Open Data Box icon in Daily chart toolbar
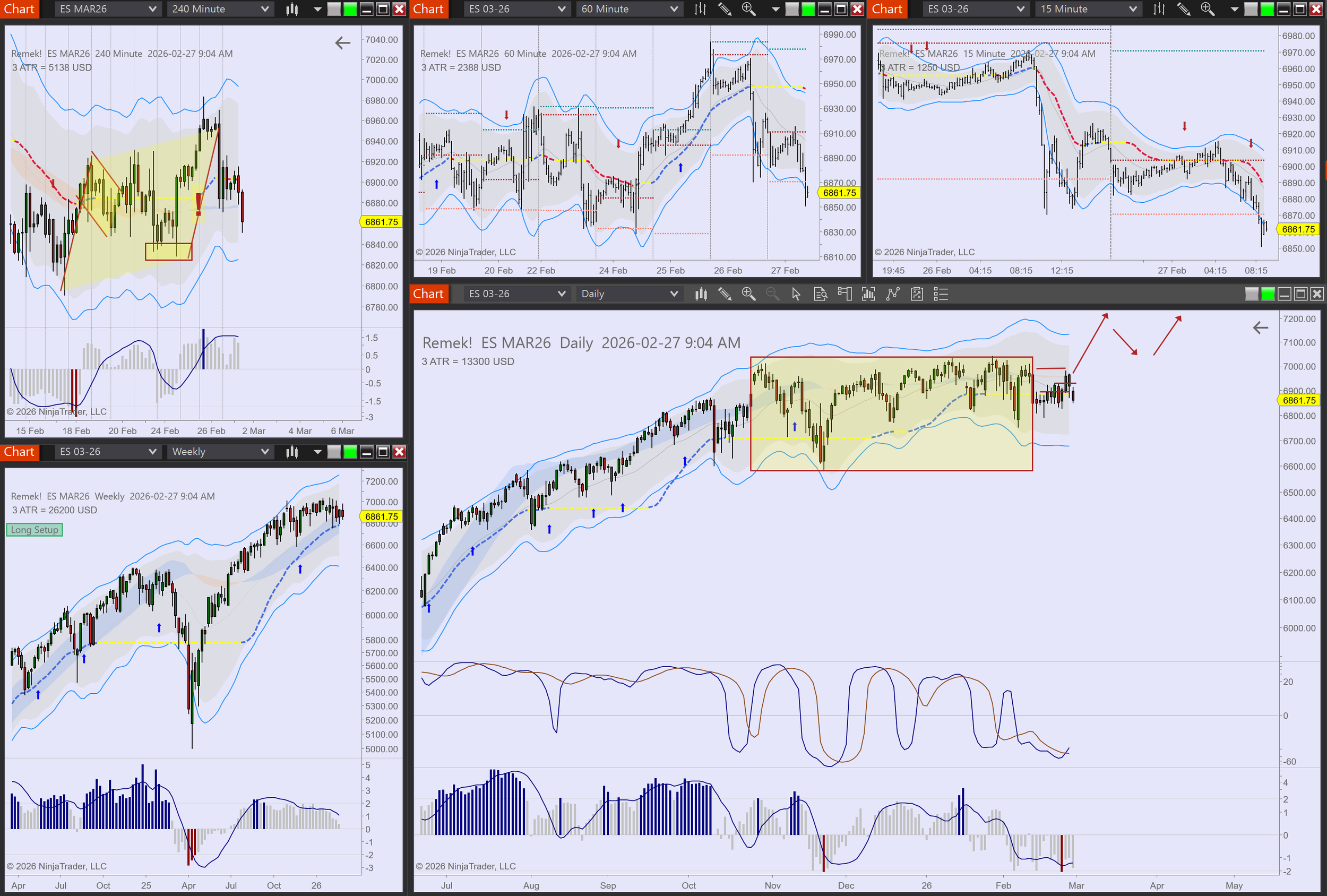1327x896 pixels. tap(821, 294)
